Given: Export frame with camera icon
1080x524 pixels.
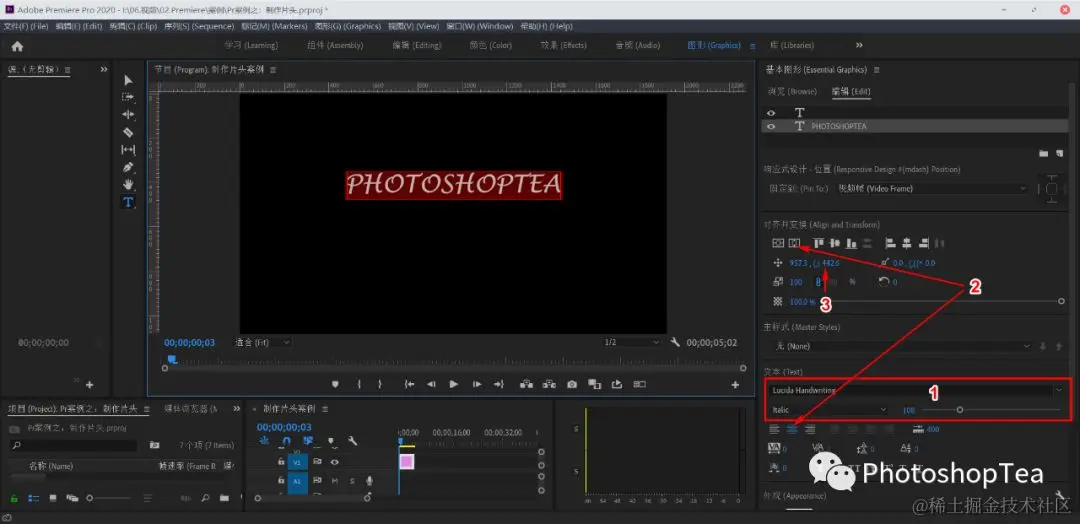Looking at the screenshot, I should coord(572,384).
